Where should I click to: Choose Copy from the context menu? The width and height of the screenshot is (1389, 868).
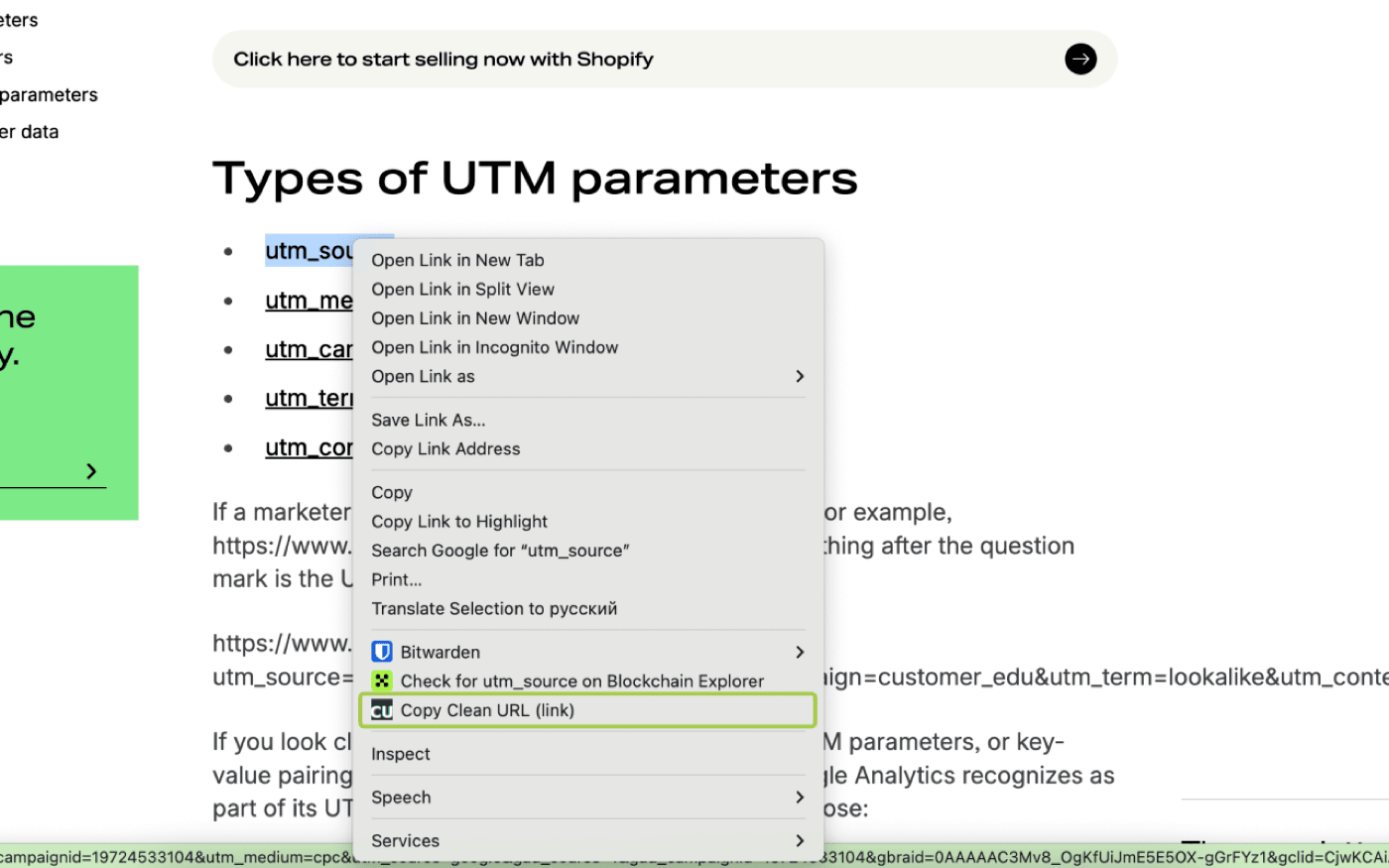tap(588, 492)
